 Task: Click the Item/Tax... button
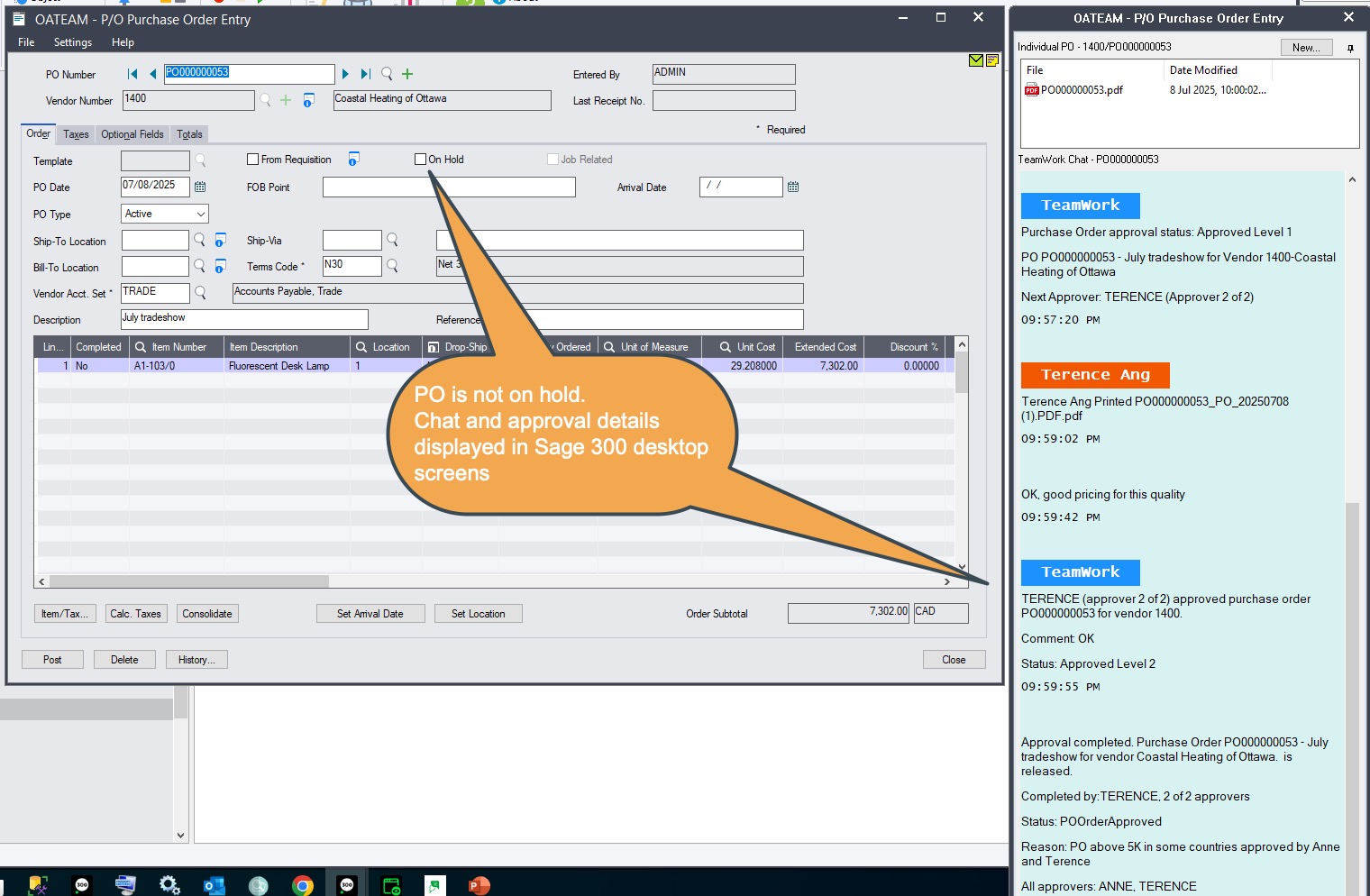pyautogui.click(x=64, y=614)
